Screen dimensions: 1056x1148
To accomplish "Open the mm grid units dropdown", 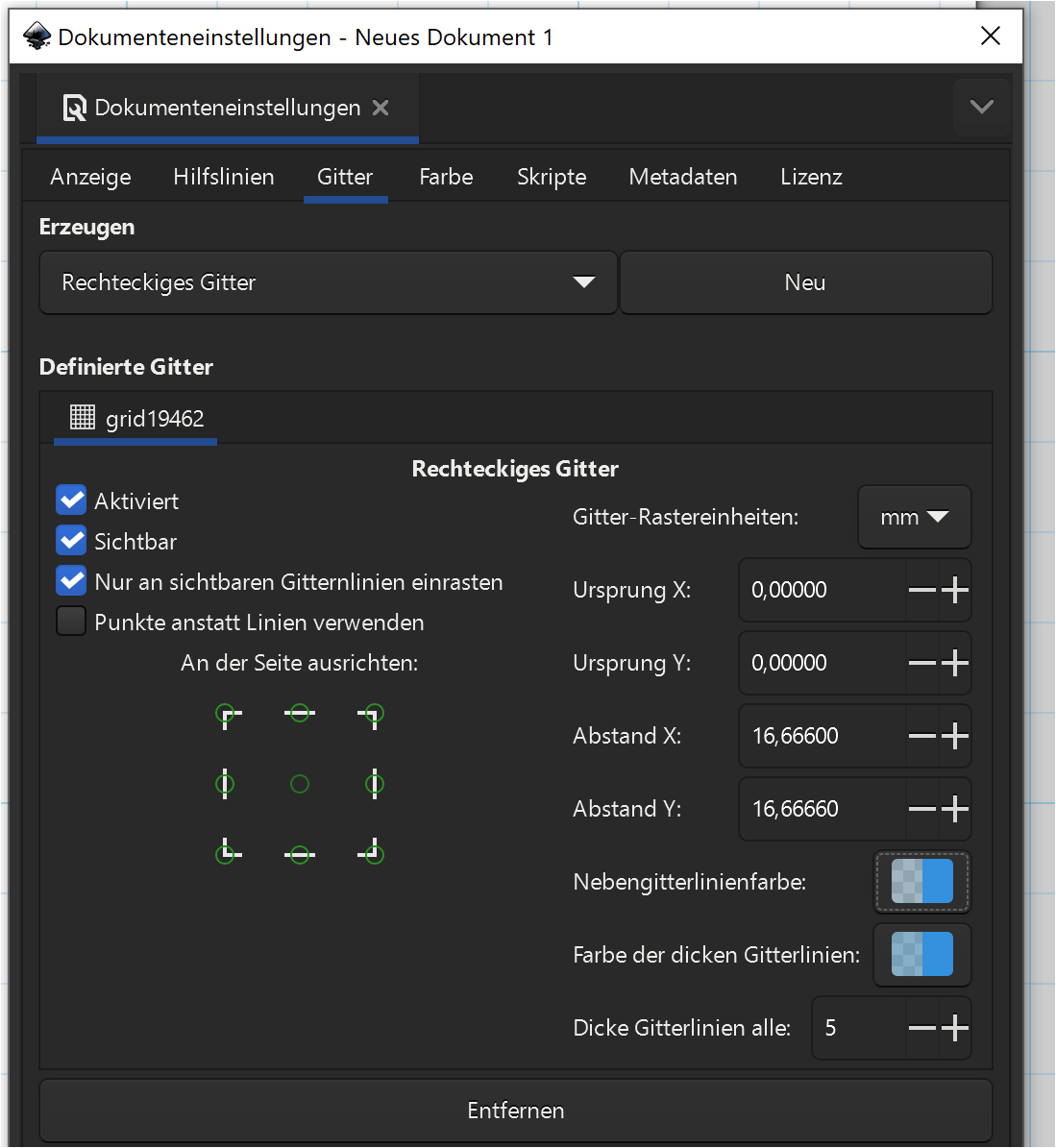I will [x=914, y=517].
